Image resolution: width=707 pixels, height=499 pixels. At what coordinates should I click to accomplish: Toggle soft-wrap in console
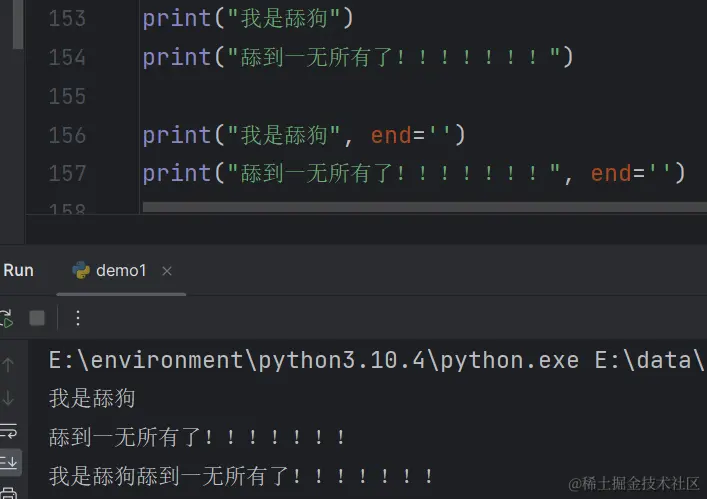9,431
